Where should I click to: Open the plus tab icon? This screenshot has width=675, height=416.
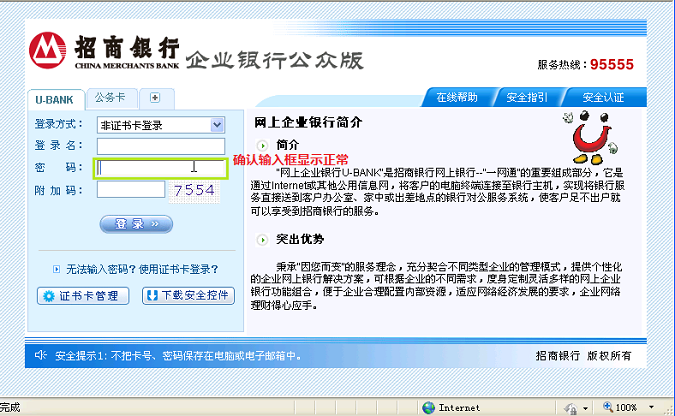pyautogui.click(x=155, y=98)
